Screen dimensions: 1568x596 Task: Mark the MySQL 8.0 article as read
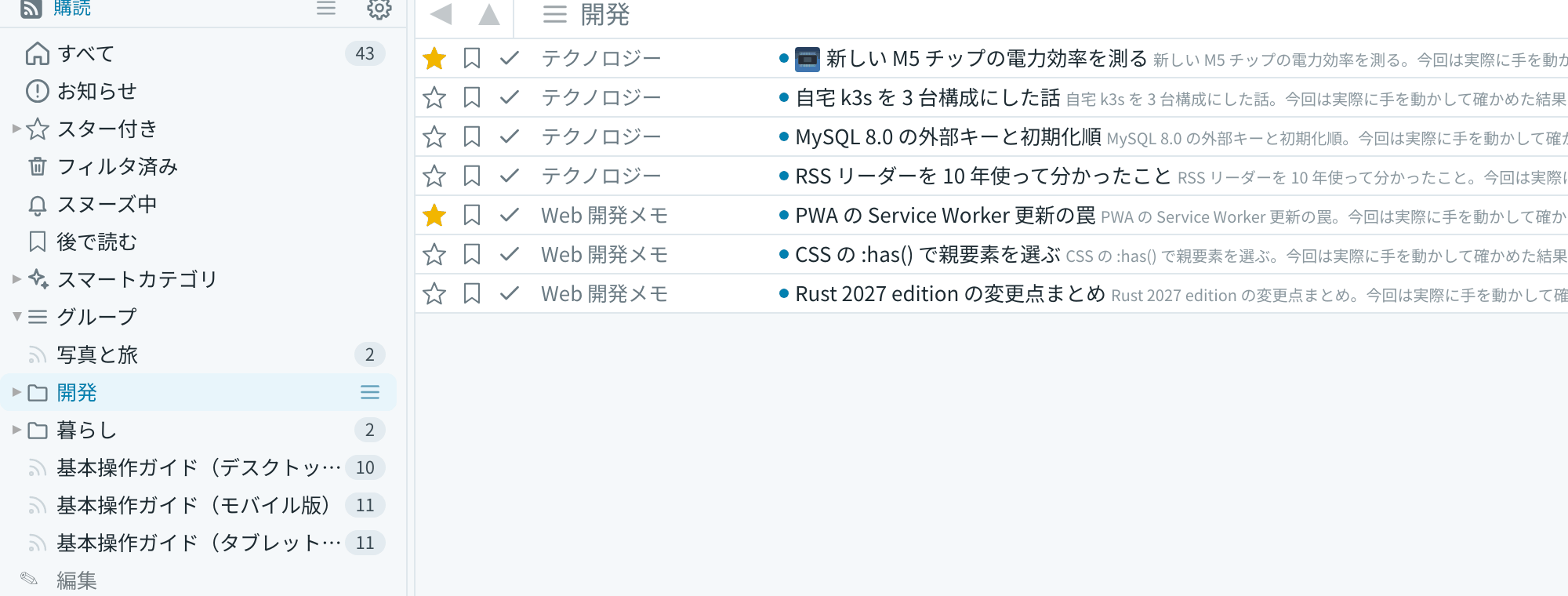click(510, 136)
